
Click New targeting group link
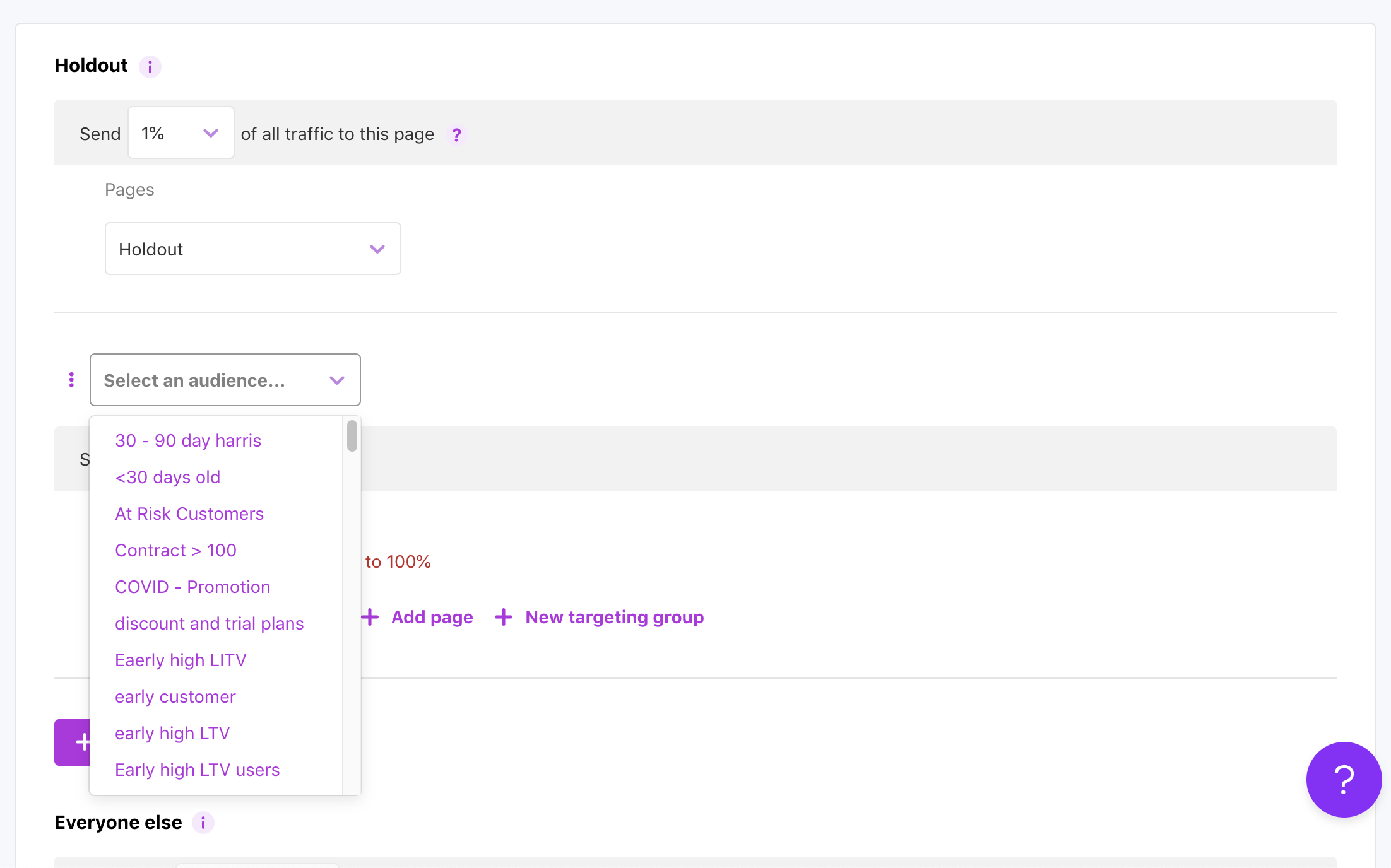click(614, 617)
